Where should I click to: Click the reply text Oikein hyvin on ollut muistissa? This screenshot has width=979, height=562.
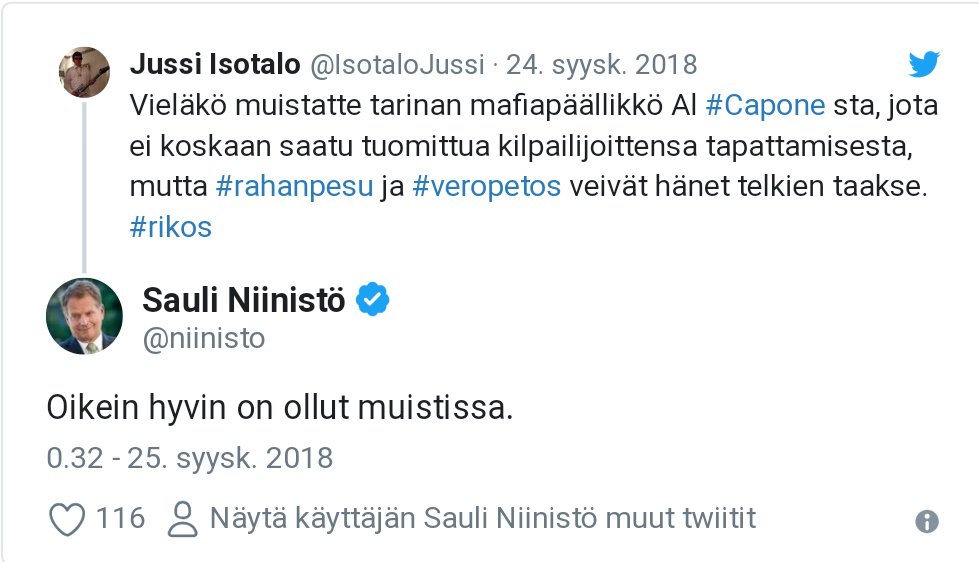280,408
